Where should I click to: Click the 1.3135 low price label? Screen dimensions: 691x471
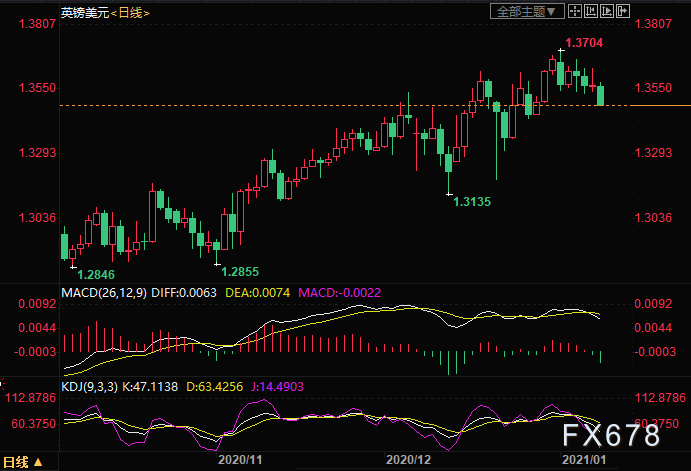coord(472,202)
